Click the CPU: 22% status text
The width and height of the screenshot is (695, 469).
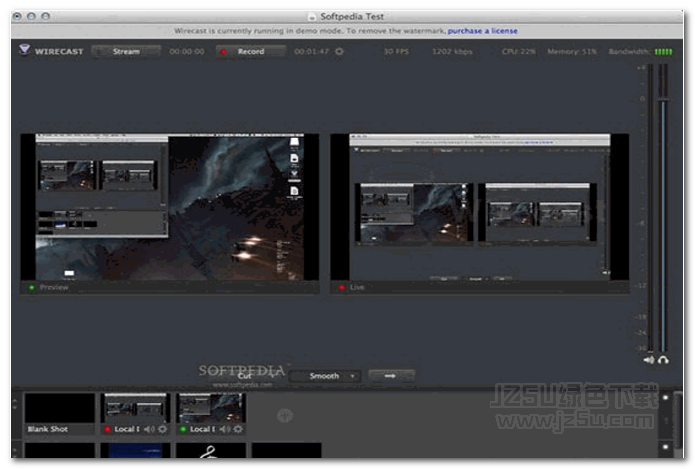[x=519, y=51]
